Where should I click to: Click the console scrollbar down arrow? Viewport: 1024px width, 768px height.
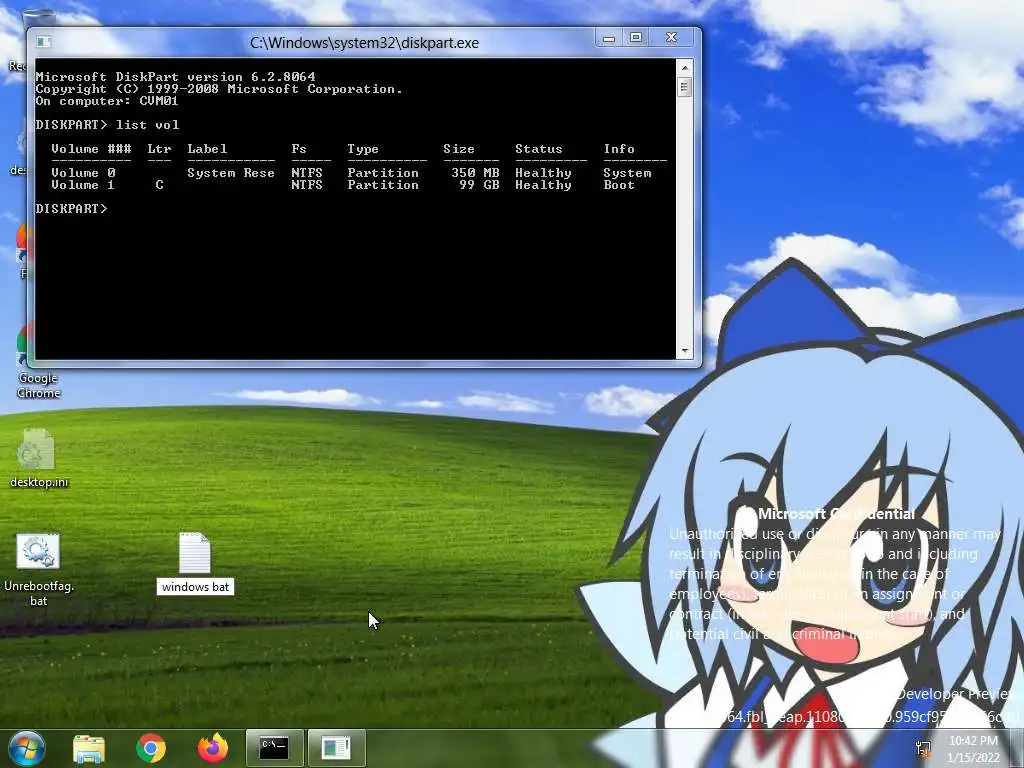pos(684,351)
